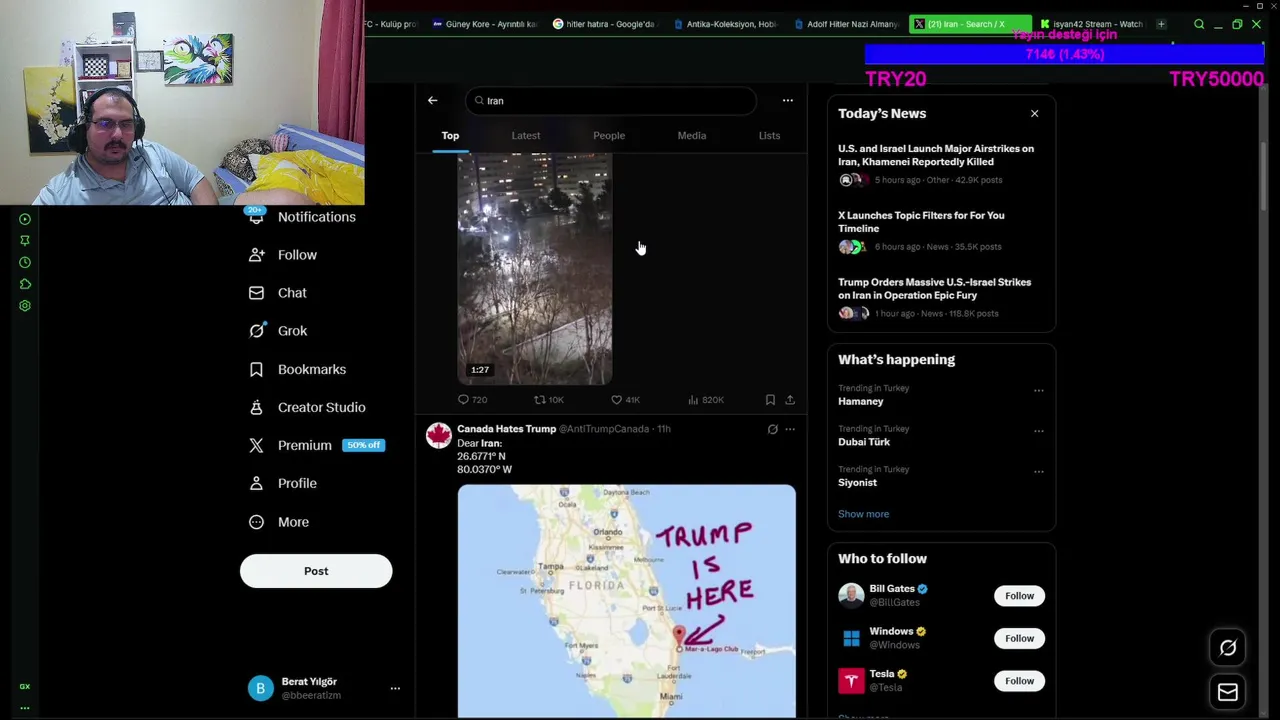Image resolution: width=1280 pixels, height=720 pixels.
Task: Open Canada Hates Trump account name
Action: pos(506,429)
